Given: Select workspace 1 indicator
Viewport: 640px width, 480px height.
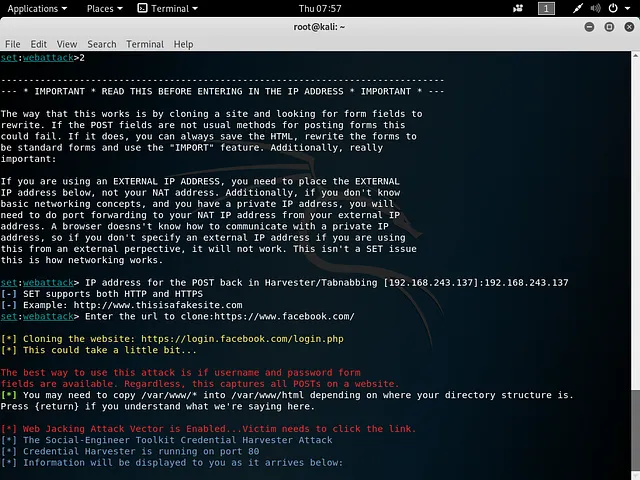Looking at the screenshot, I should tap(546, 9).
